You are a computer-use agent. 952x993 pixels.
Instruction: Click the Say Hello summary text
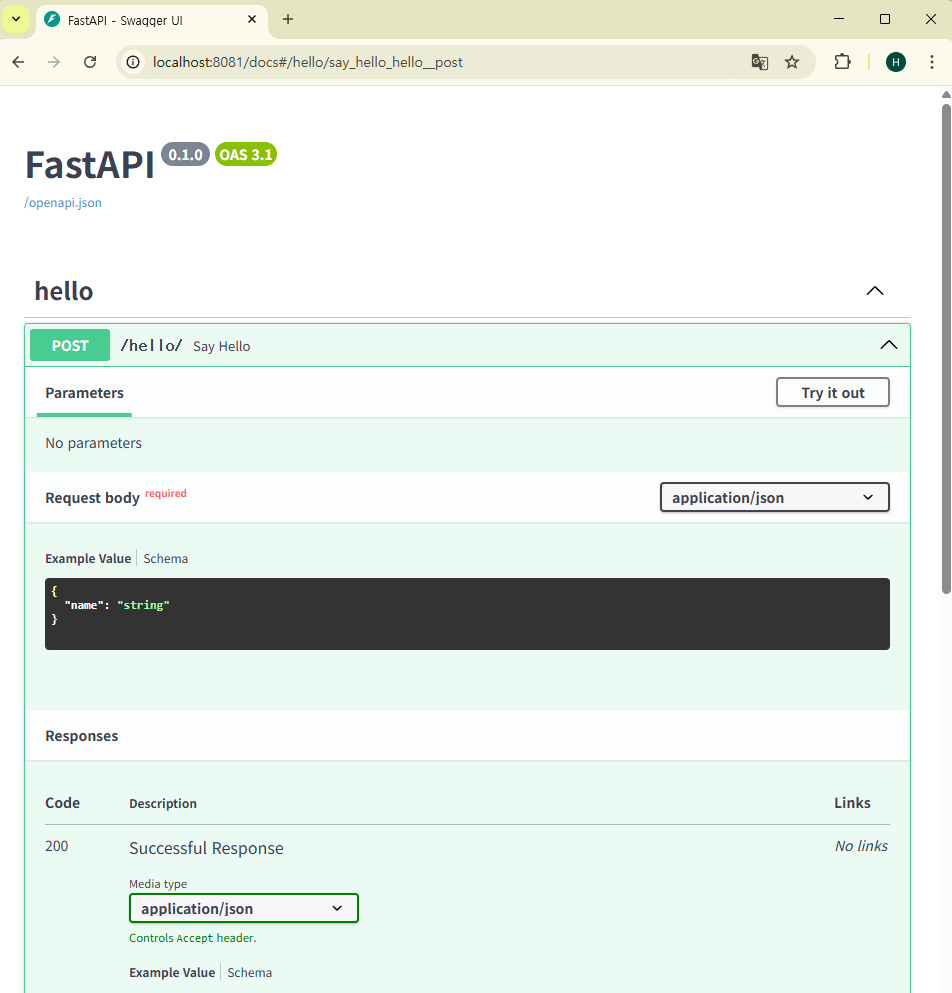coord(222,346)
